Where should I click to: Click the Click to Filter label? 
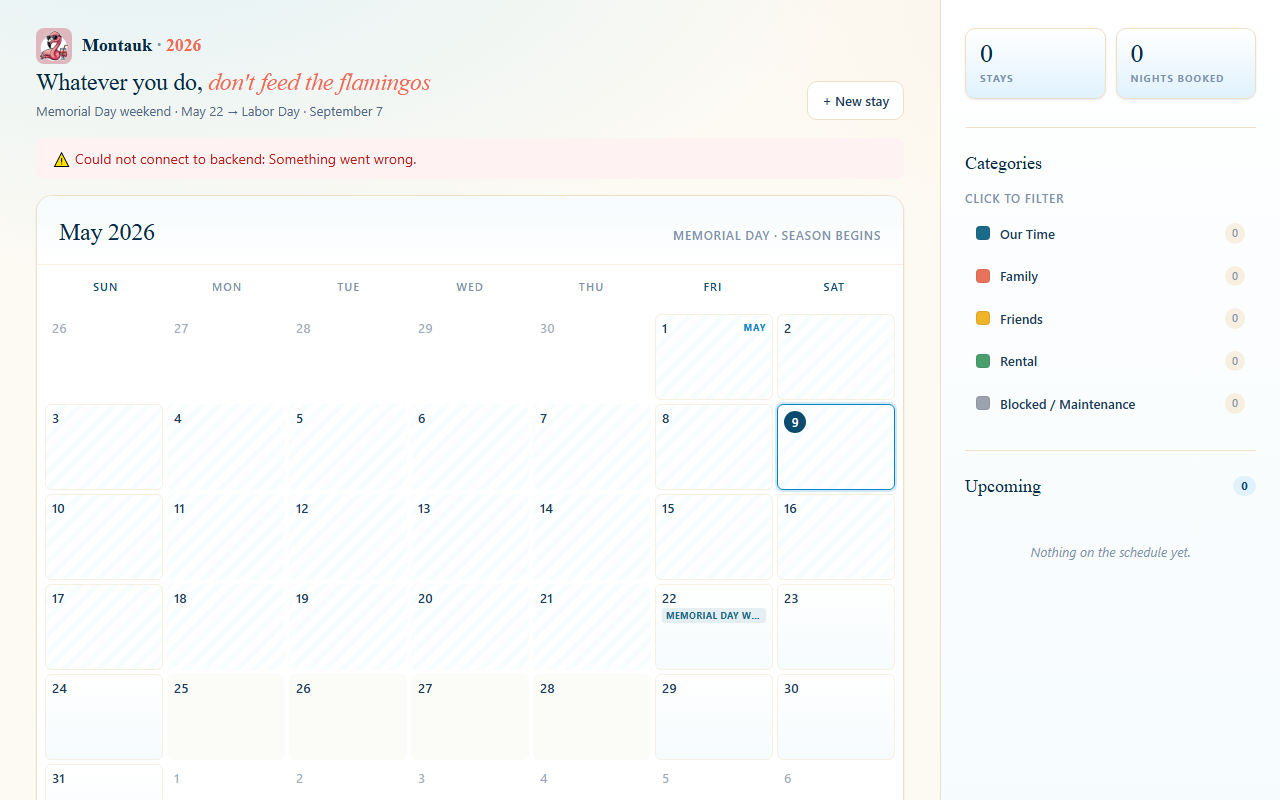[1014, 198]
